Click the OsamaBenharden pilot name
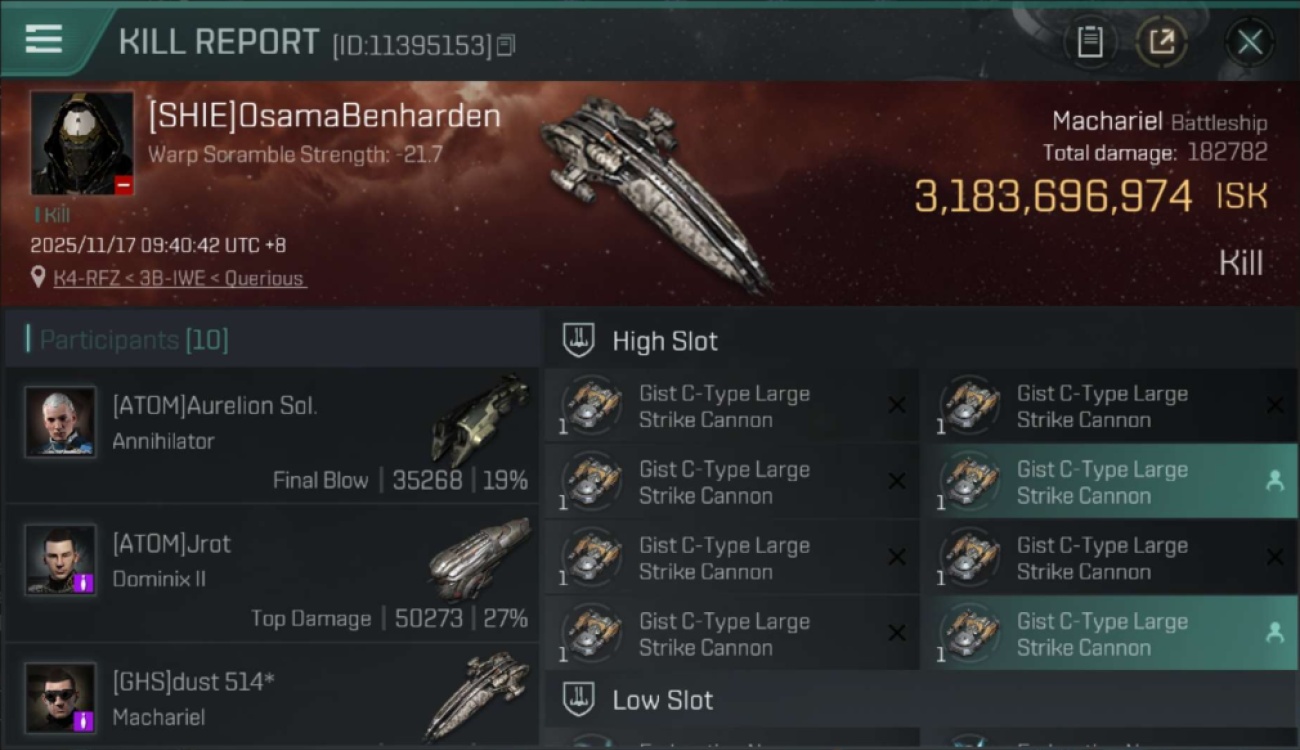1300x750 pixels. point(324,116)
